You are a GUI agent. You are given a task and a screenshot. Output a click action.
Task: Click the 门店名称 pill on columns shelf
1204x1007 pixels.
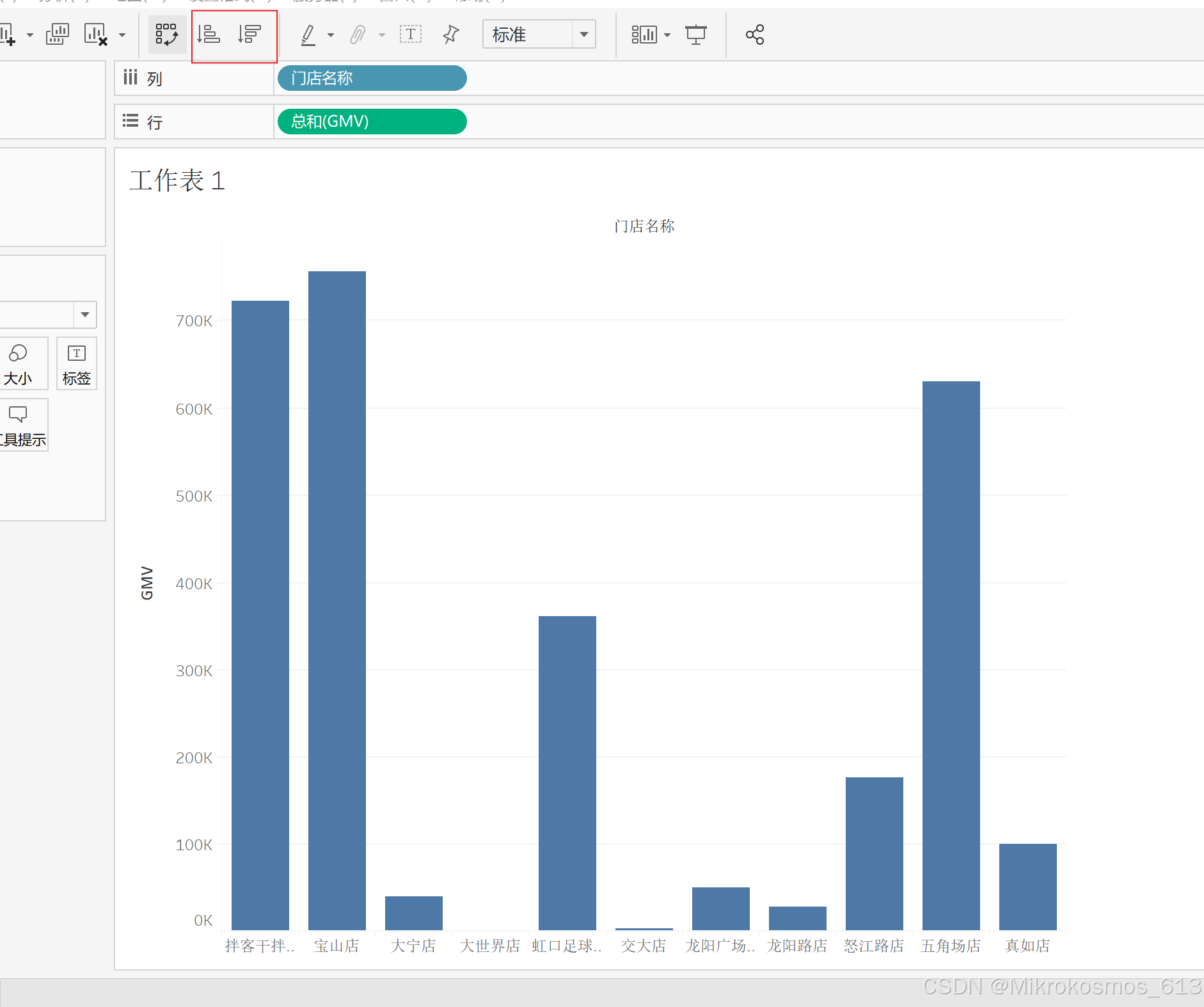372,78
